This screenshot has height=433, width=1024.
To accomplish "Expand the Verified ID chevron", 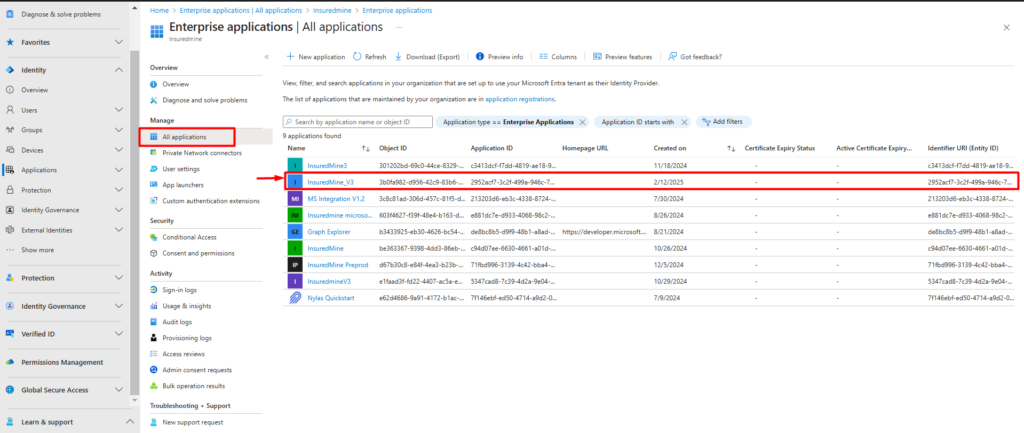I will [119, 334].
